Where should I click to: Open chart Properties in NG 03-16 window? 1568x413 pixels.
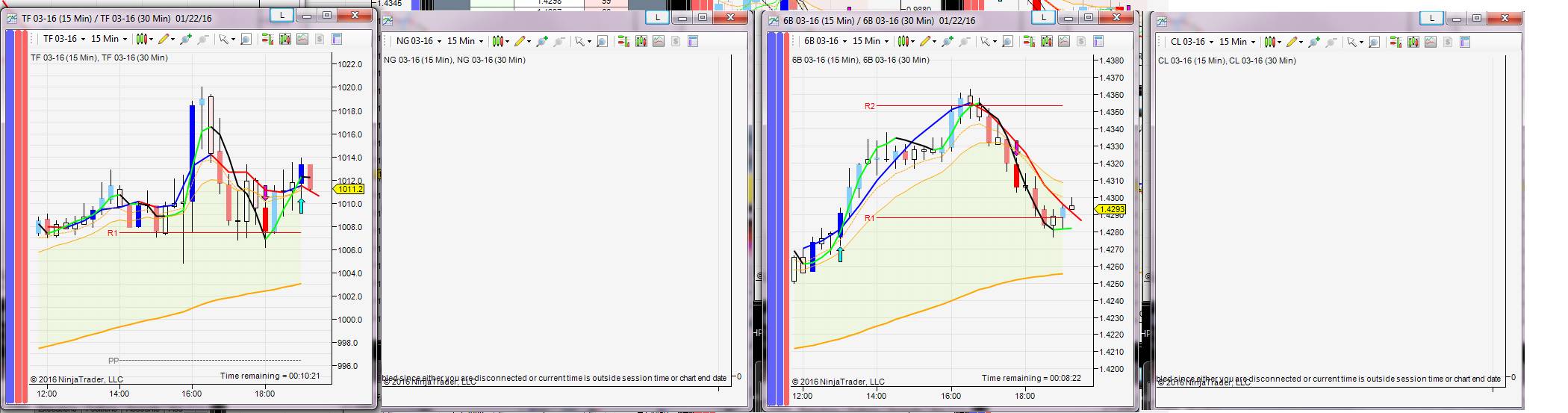692,41
